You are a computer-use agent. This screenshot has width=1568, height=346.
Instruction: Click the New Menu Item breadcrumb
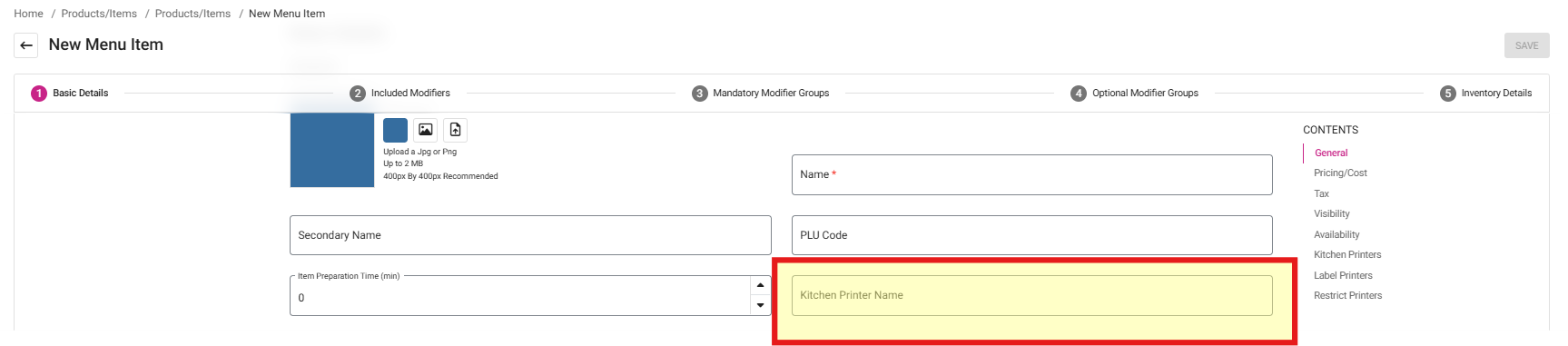tap(287, 14)
